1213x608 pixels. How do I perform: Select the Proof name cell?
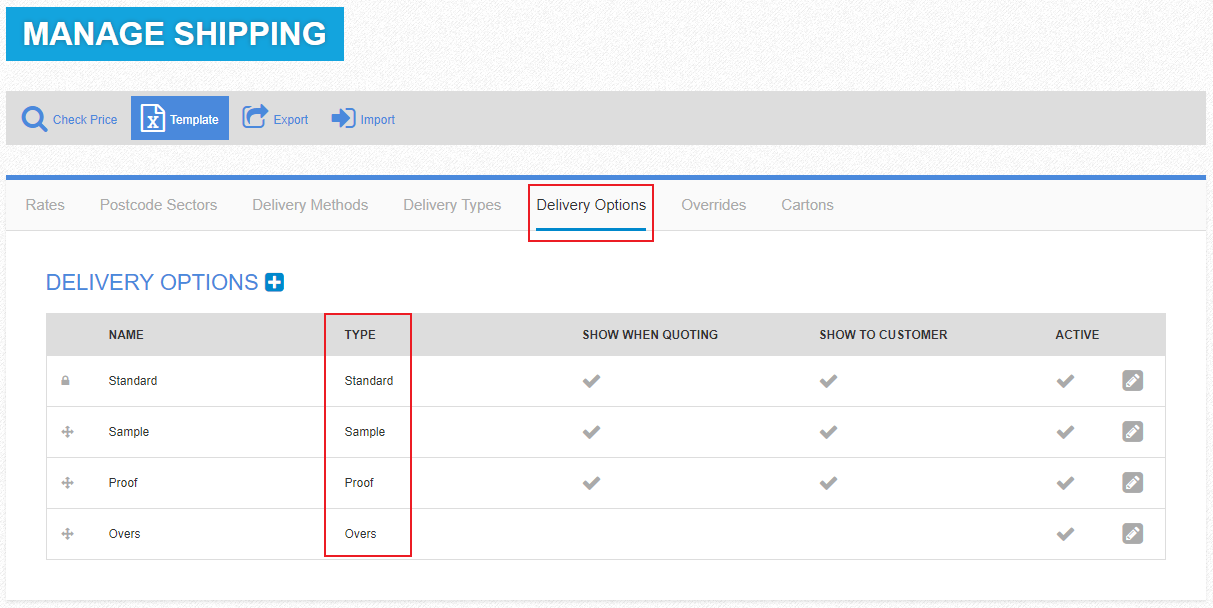pyautogui.click(x=123, y=483)
